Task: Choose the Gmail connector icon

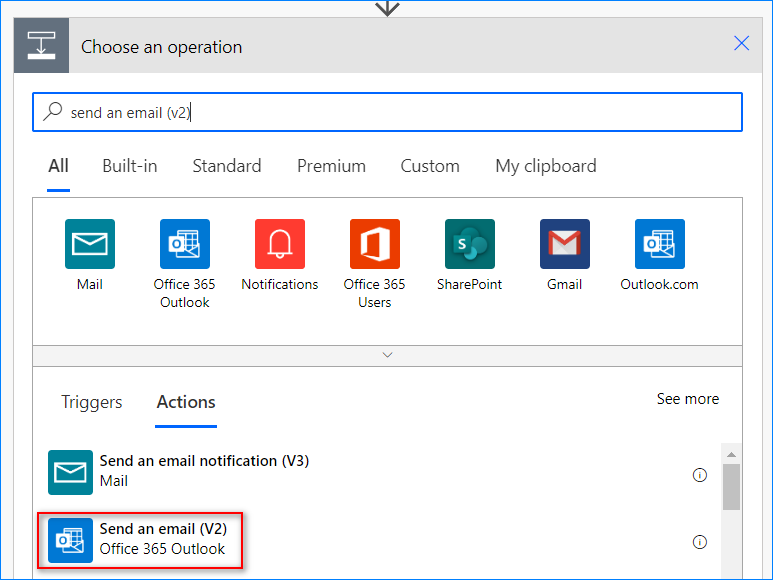Action: [x=564, y=244]
